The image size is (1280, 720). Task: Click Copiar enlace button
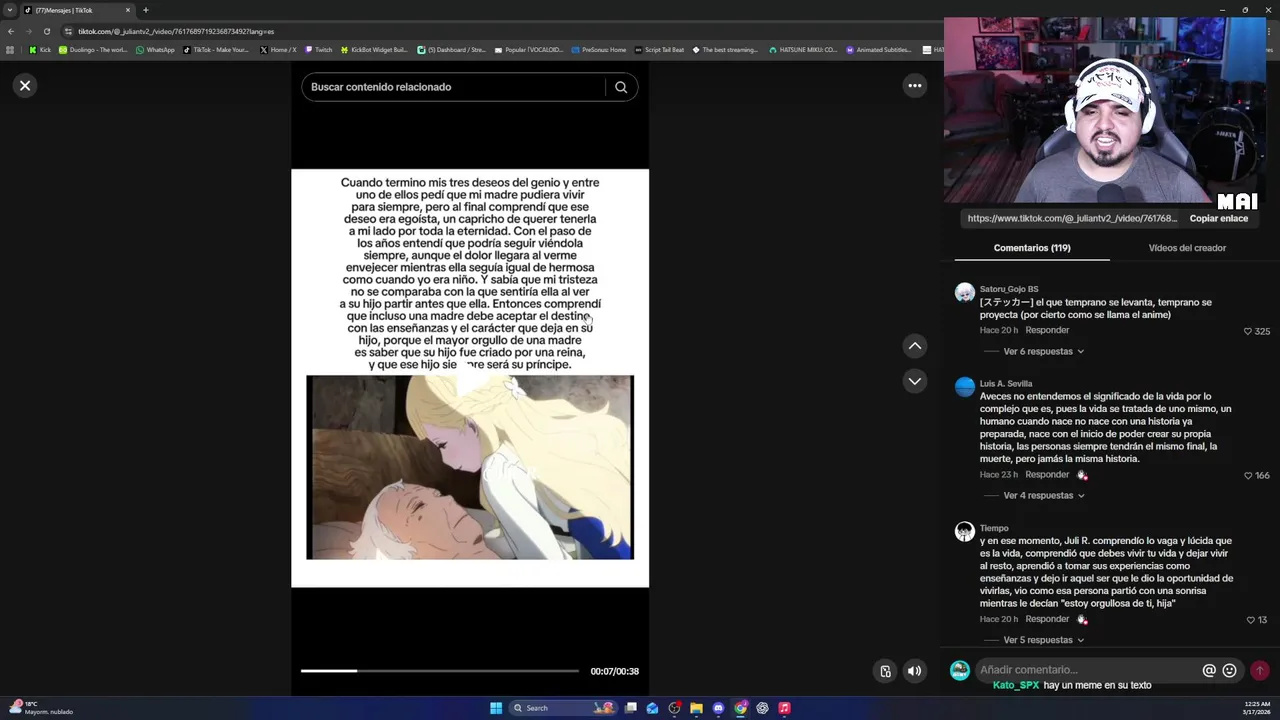[x=1218, y=218]
